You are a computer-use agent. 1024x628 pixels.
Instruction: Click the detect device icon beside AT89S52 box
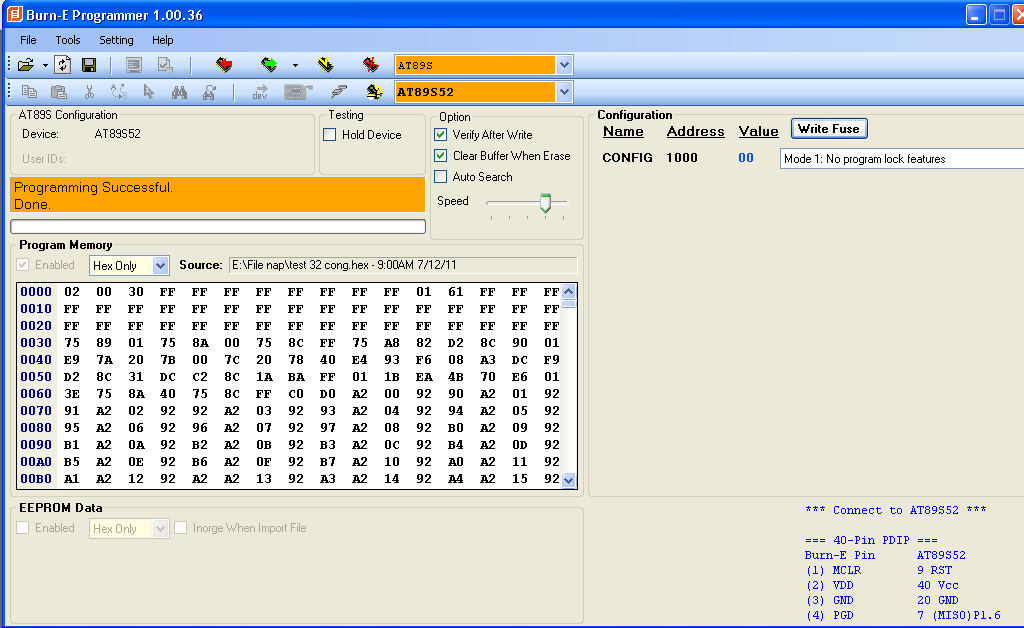pyautogui.click(x=374, y=92)
